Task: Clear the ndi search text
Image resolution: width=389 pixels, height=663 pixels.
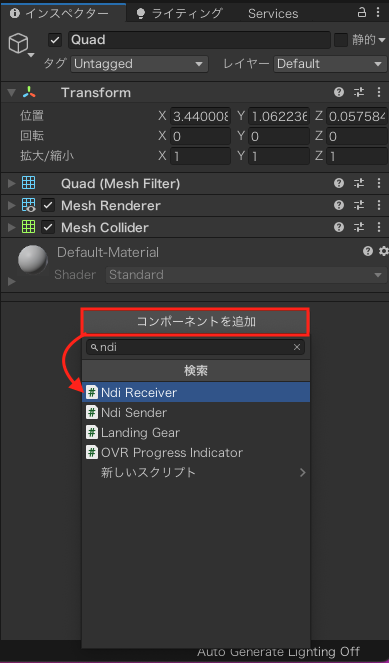Action: pyautogui.click(x=297, y=347)
